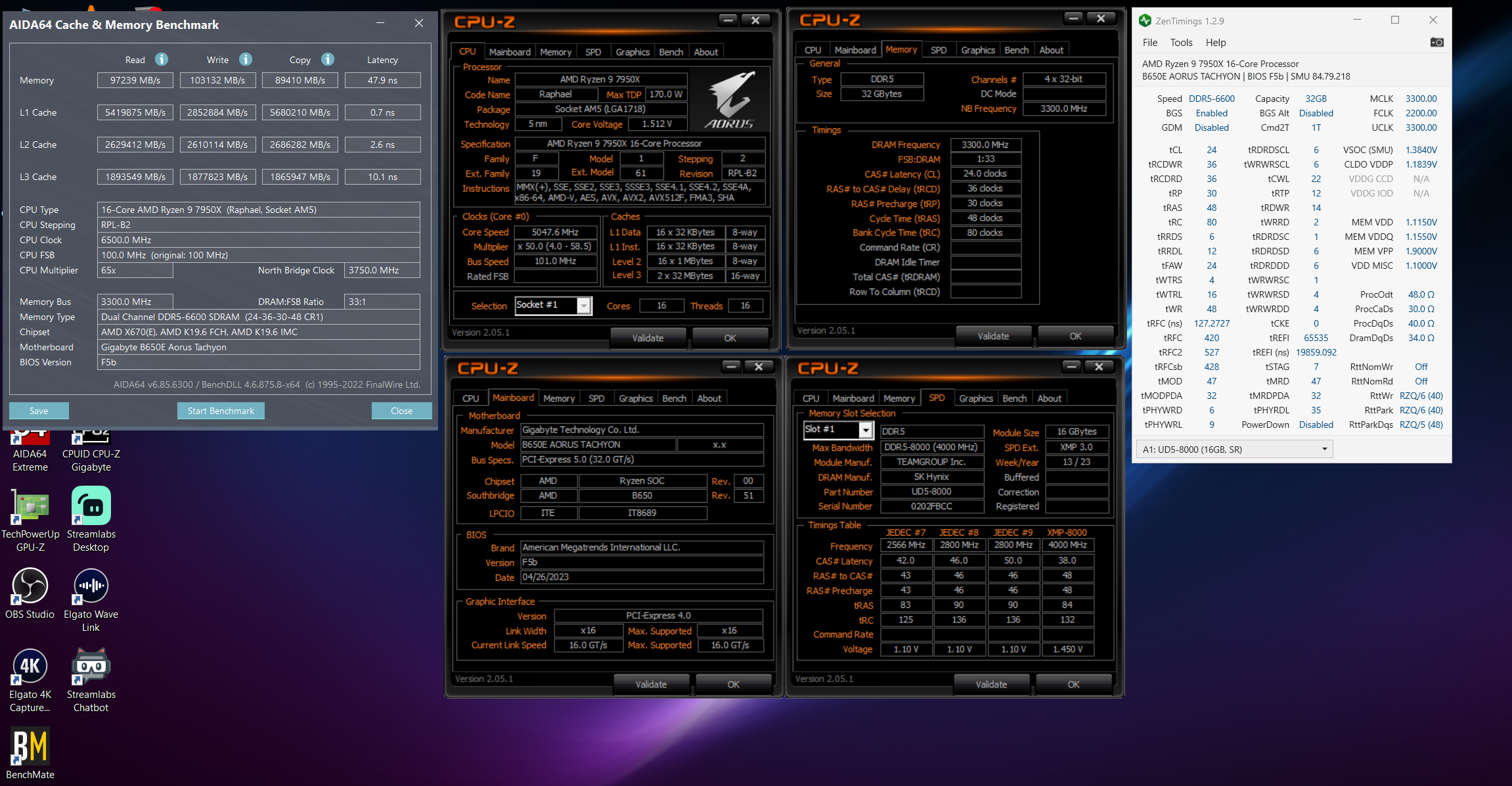
Task: Click the BIOS Date 04/26/2023 field
Action: pyautogui.click(x=642, y=577)
